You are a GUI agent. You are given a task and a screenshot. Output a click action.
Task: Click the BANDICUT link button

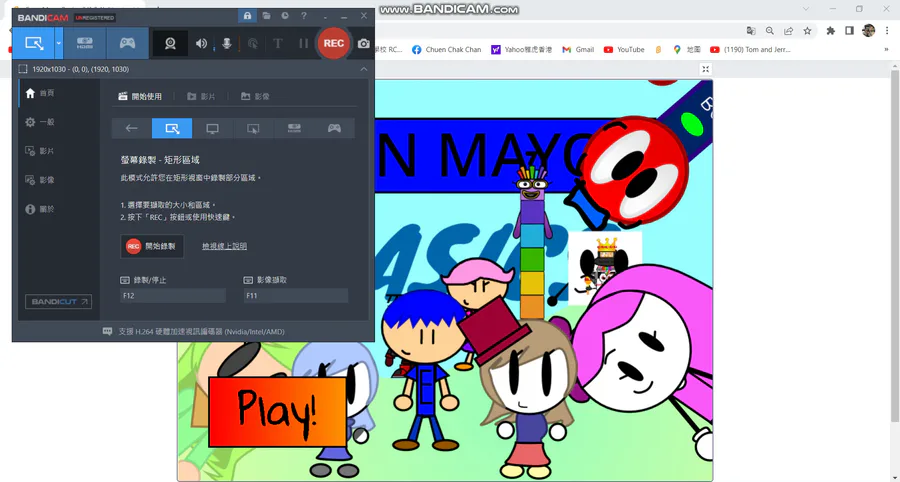59,302
